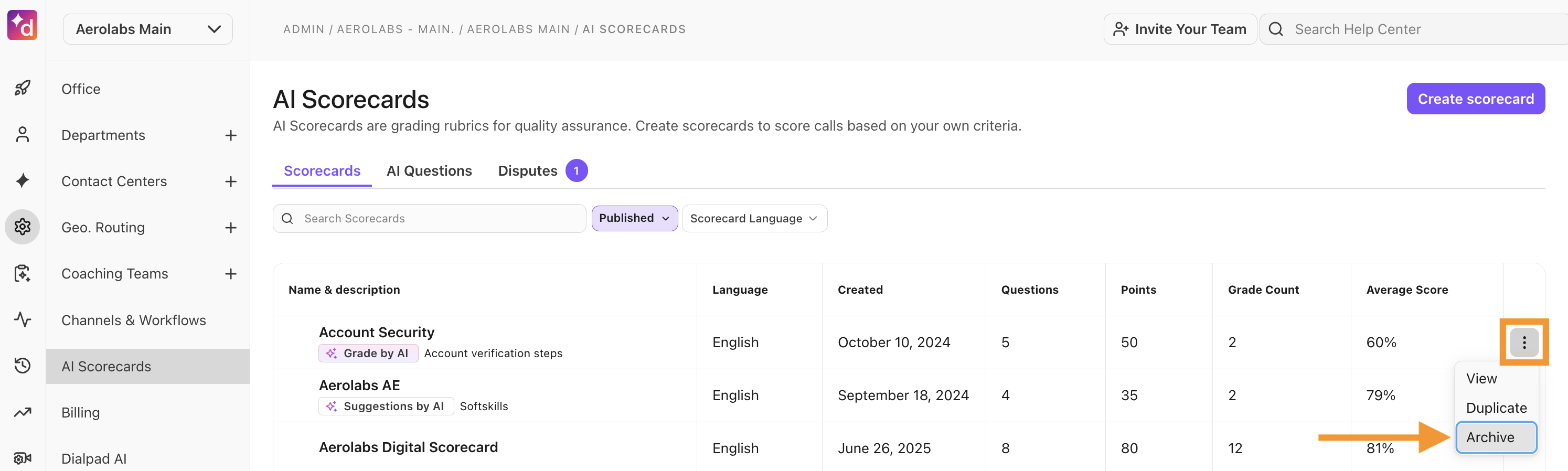
Task: Click into the Search Scorecards field
Action: coord(430,219)
